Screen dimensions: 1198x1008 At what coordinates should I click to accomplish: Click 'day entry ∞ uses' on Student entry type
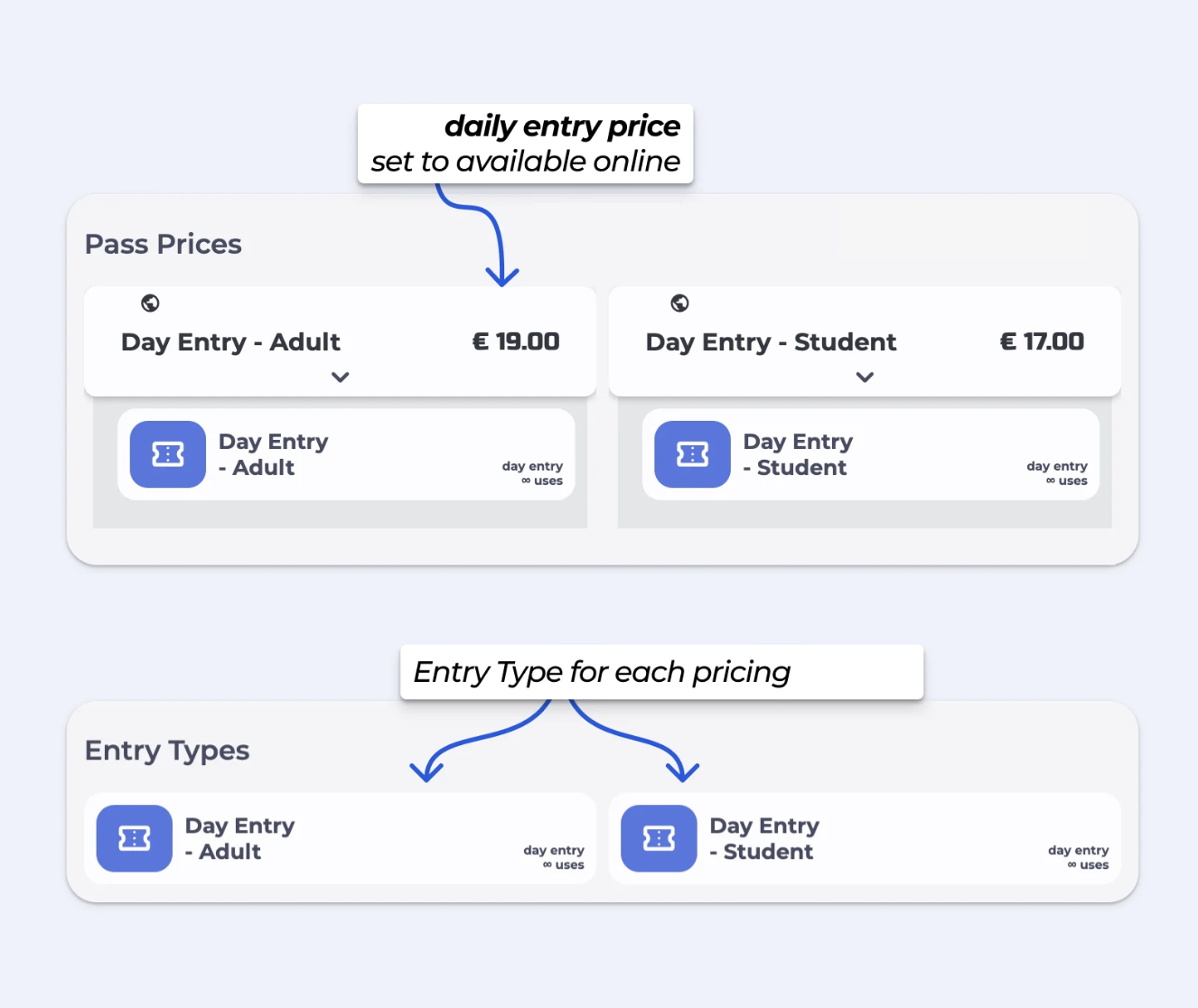pos(1078,857)
